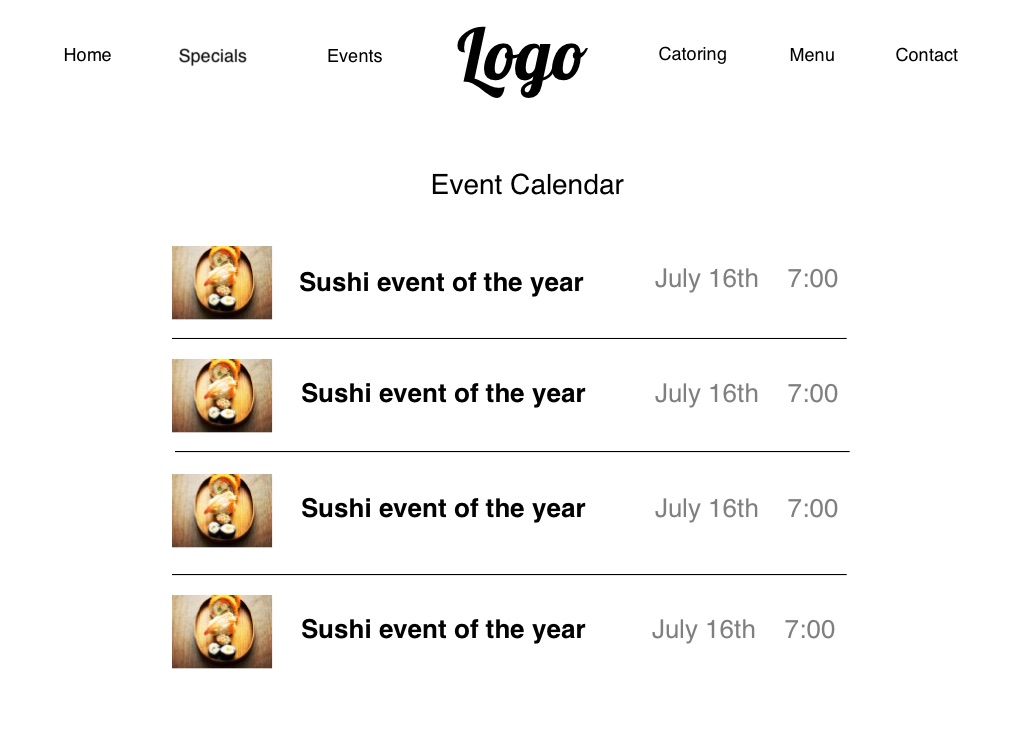The width and height of the screenshot is (1024, 748).
Task: Click the Event Calendar heading
Action: [x=527, y=185]
